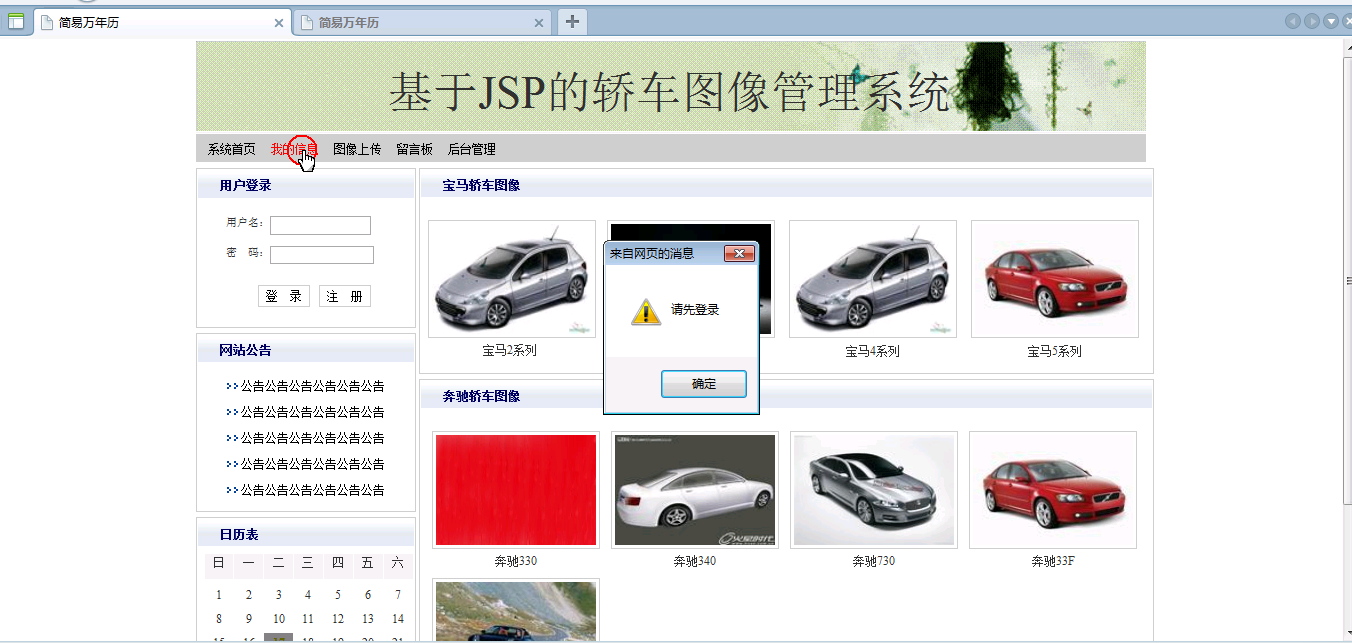Screen dimensions: 1352x643
Task: Click the 基于JSP的轿车图像管理系统 banner title
Action: (x=669, y=92)
